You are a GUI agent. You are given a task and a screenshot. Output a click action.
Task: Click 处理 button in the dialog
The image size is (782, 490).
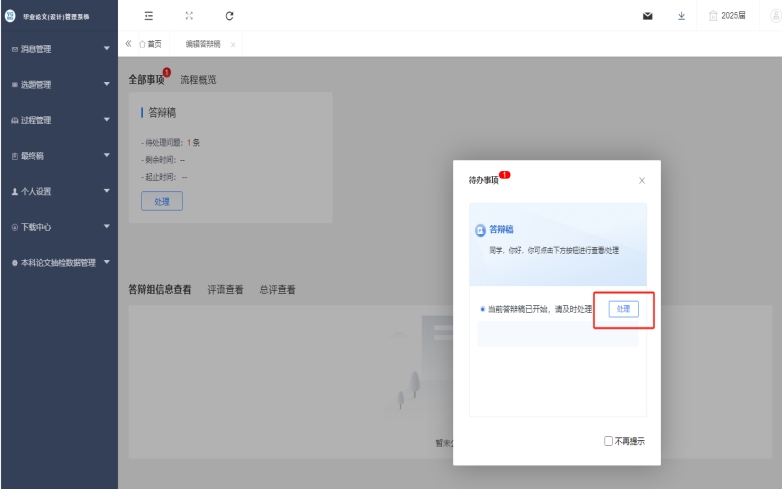[x=623, y=309]
